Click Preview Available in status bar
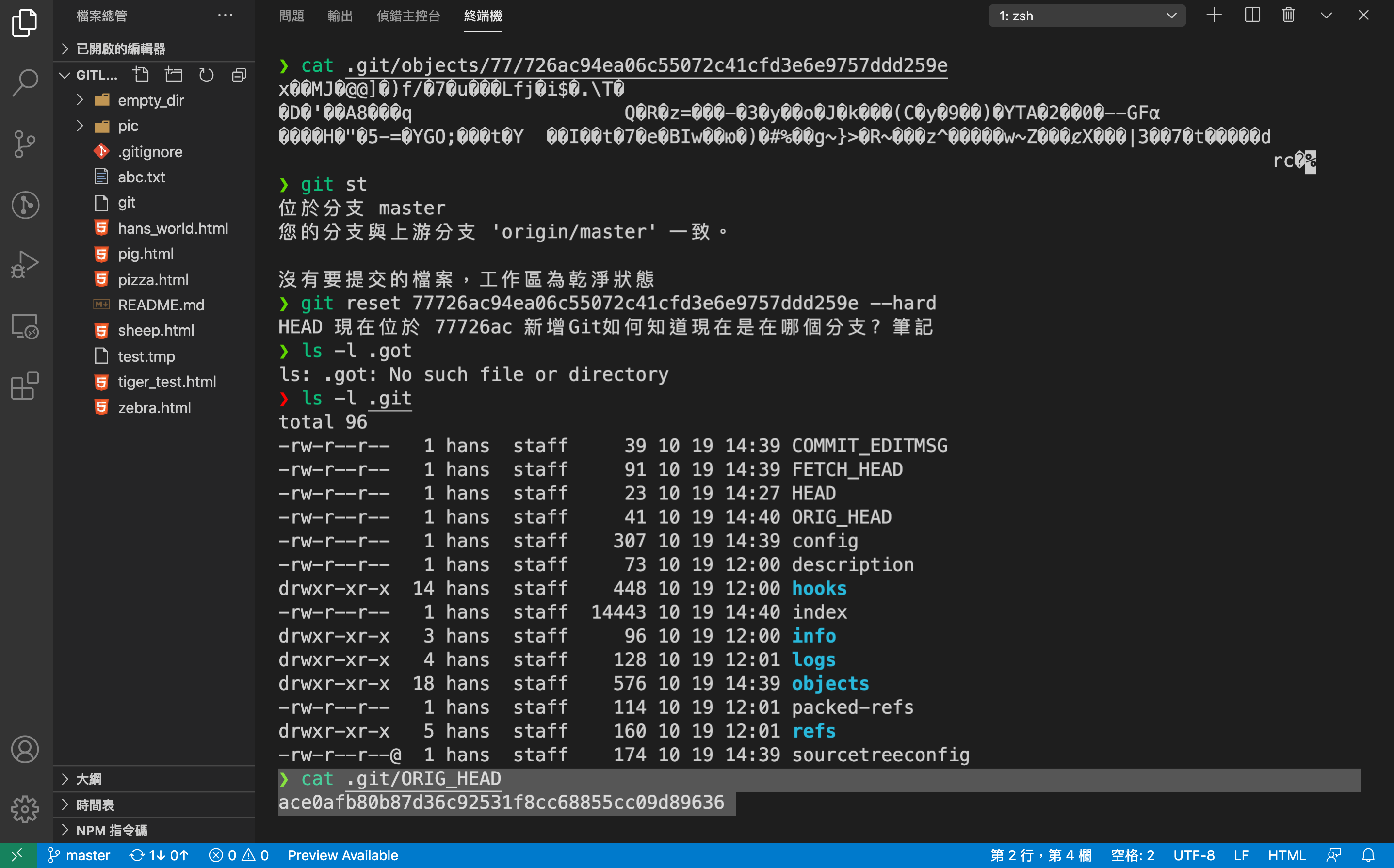This screenshot has width=1394, height=868. click(343, 855)
